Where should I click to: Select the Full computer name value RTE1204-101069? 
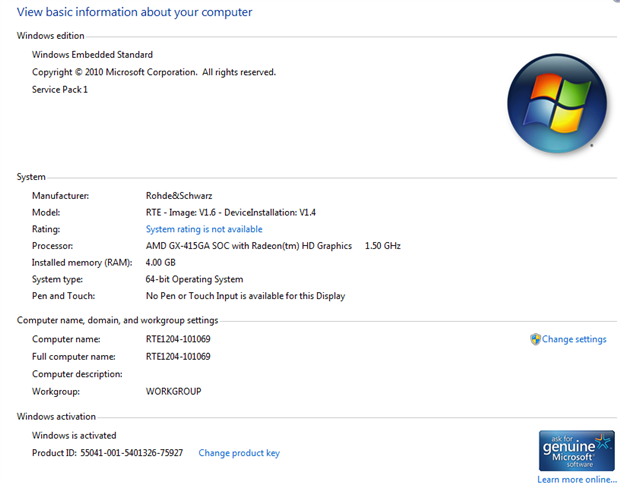point(178,357)
